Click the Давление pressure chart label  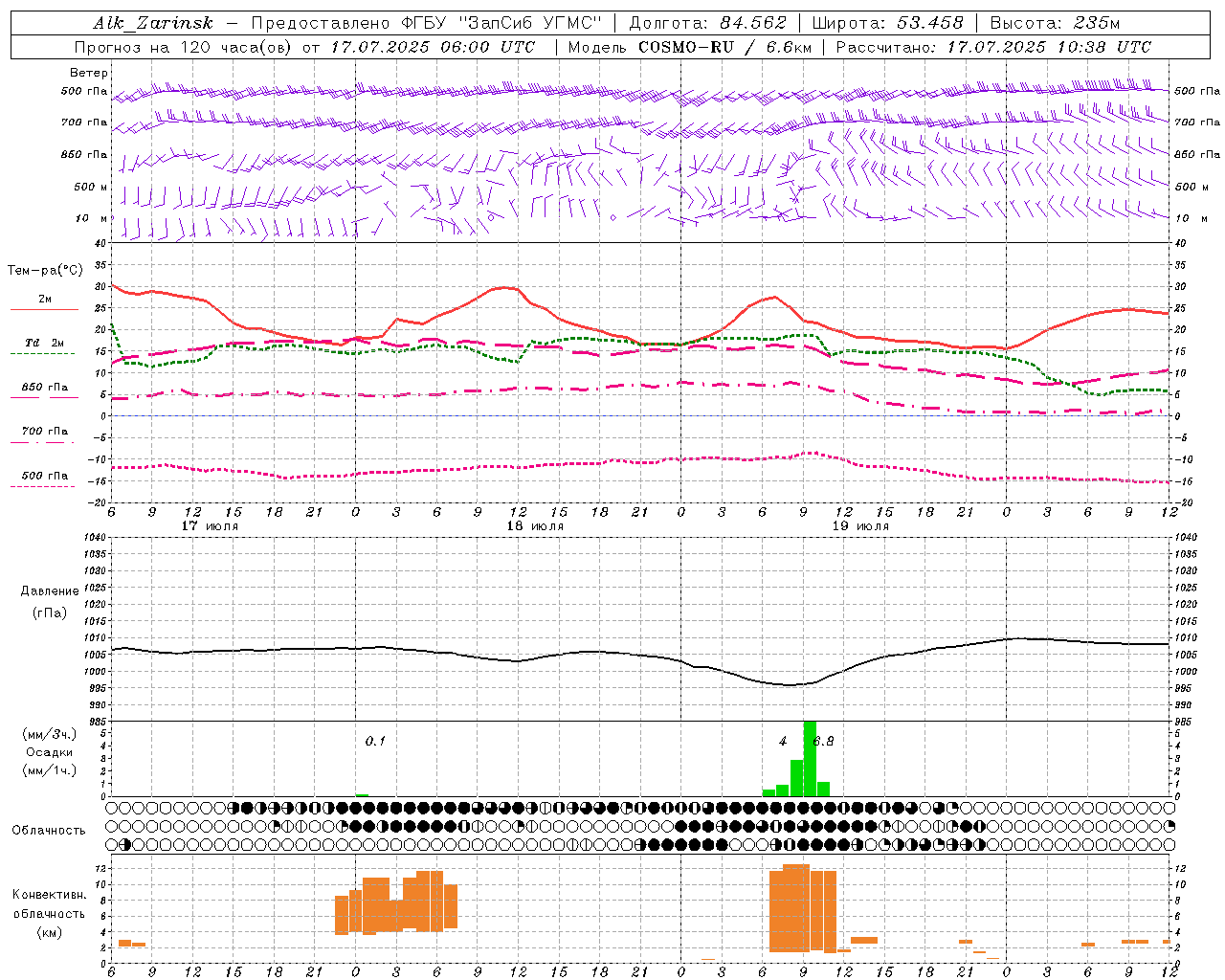[50, 591]
